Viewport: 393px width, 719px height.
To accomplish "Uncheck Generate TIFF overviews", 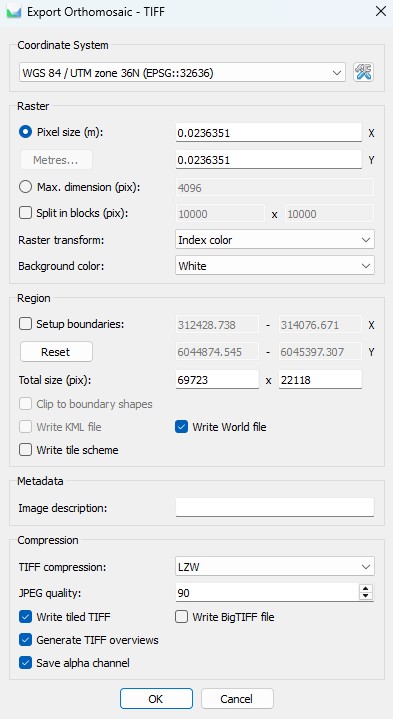I will pyautogui.click(x=25, y=640).
